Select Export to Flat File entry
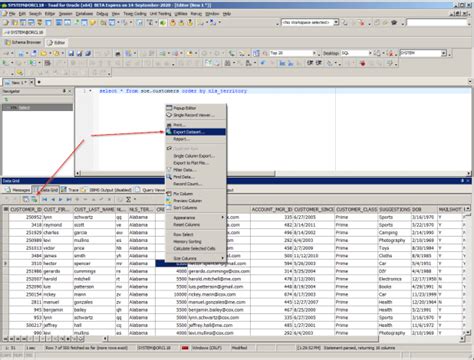Image resolution: width=474 pixels, height=360 pixels. [x=196, y=163]
